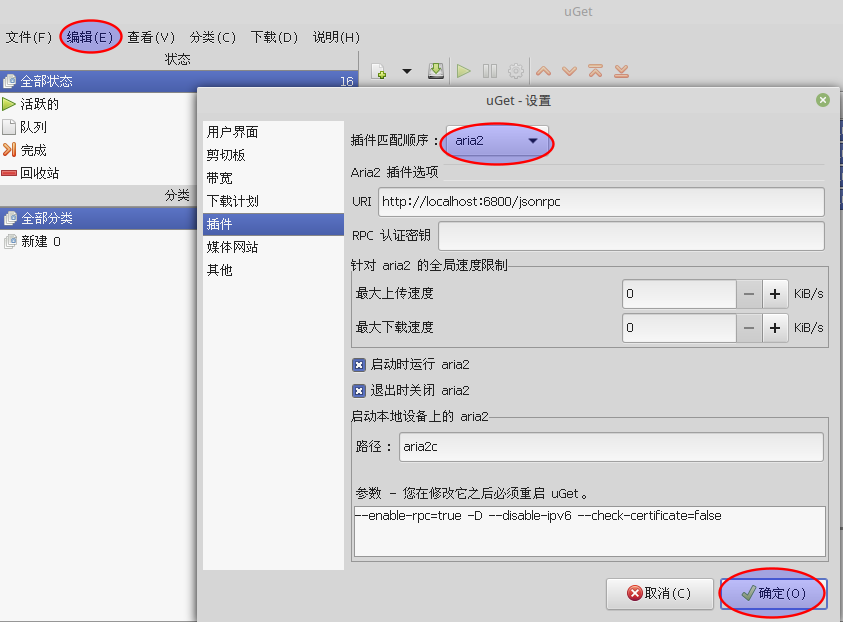Close the uGet settings dialog
The width and height of the screenshot is (843, 622).
click(x=823, y=100)
